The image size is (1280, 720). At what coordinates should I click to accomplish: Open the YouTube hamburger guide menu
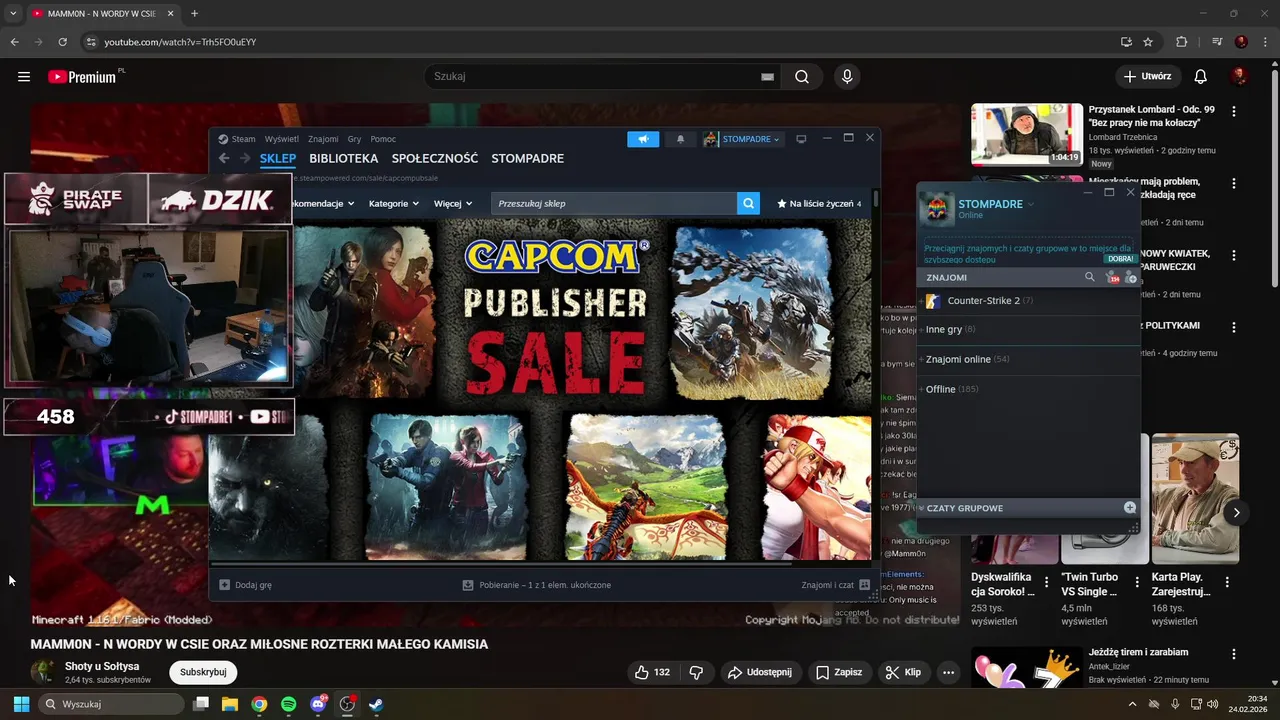pyautogui.click(x=24, y=77)
